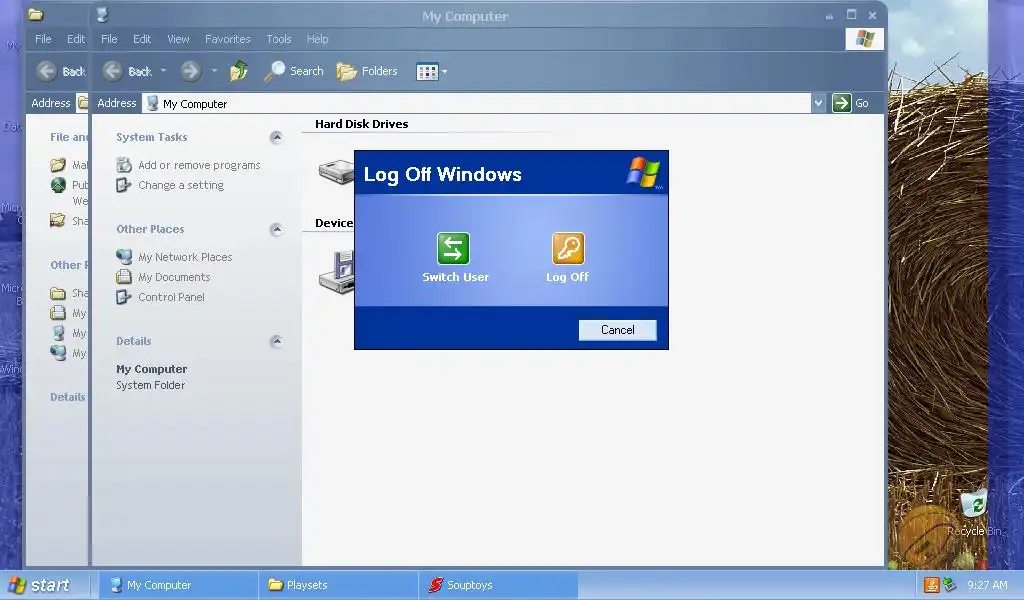Screen dimensions: 1024x600
Task: Switch to Souptoys taskbar button
Action: (498, 585)
